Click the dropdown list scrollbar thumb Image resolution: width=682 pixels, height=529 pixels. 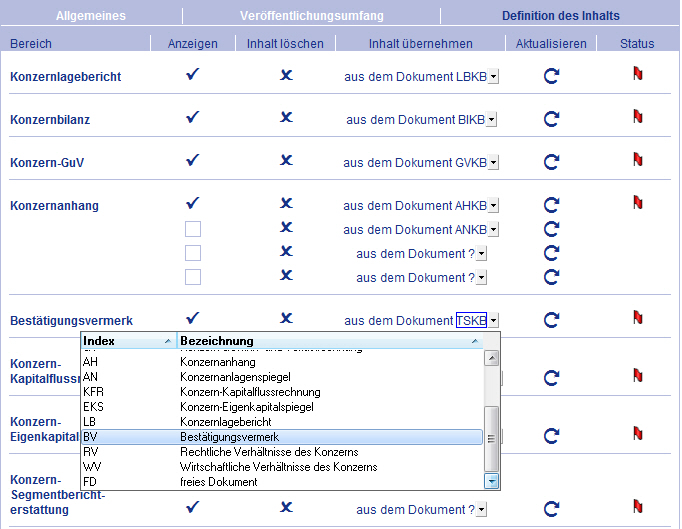click(491, 439)
